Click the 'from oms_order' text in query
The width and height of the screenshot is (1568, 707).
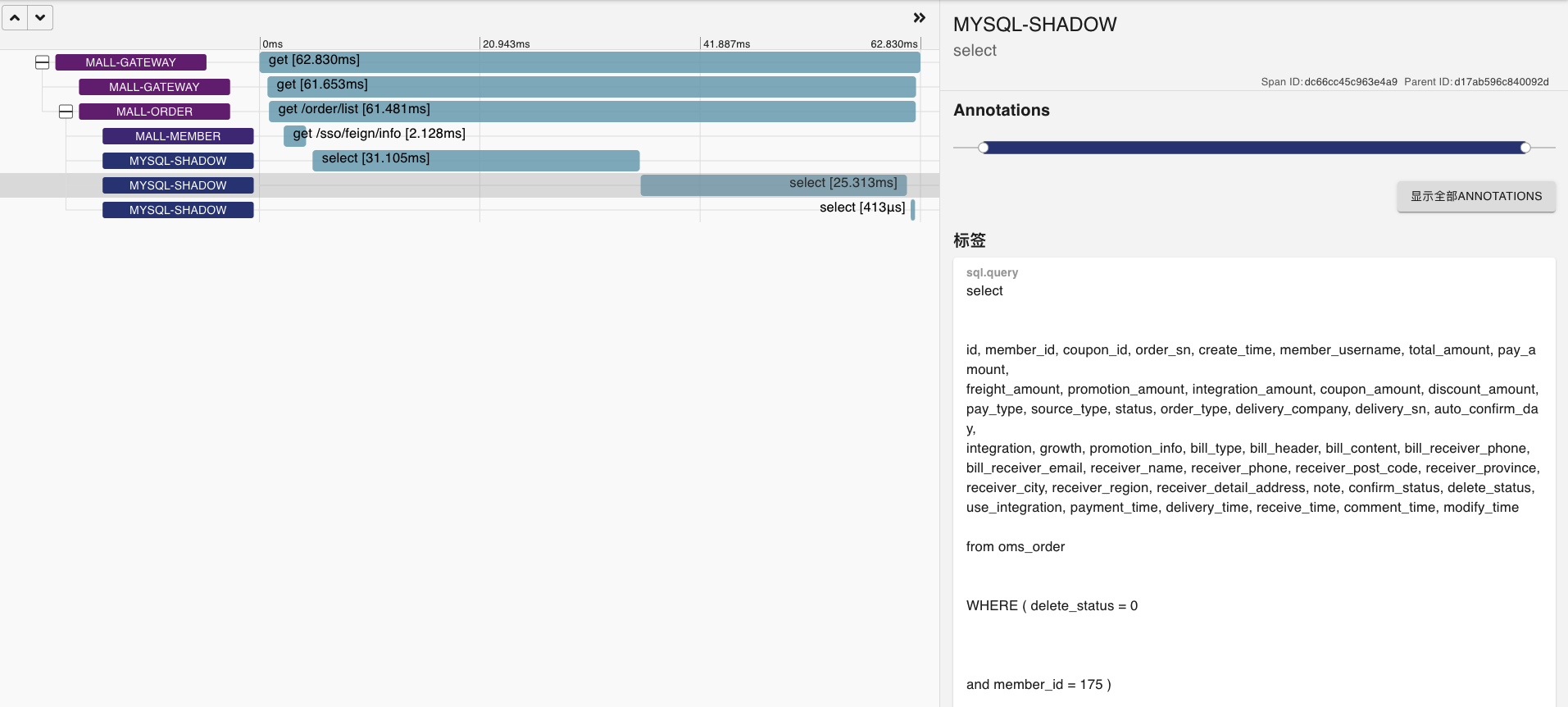1016,547
